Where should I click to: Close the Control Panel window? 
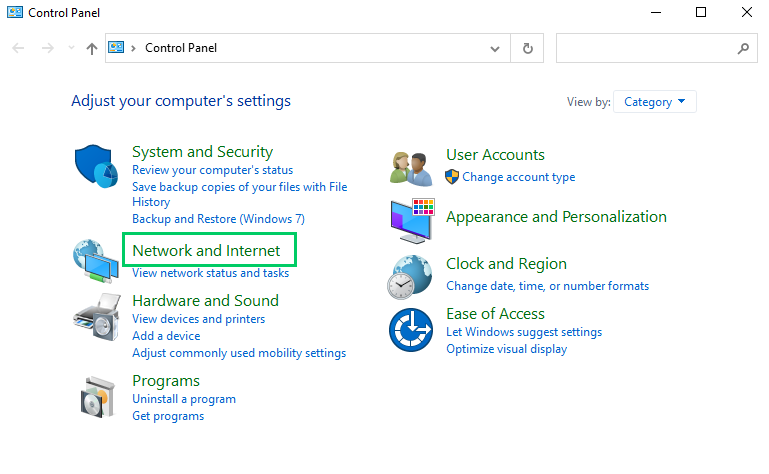(x=746, y=12)
